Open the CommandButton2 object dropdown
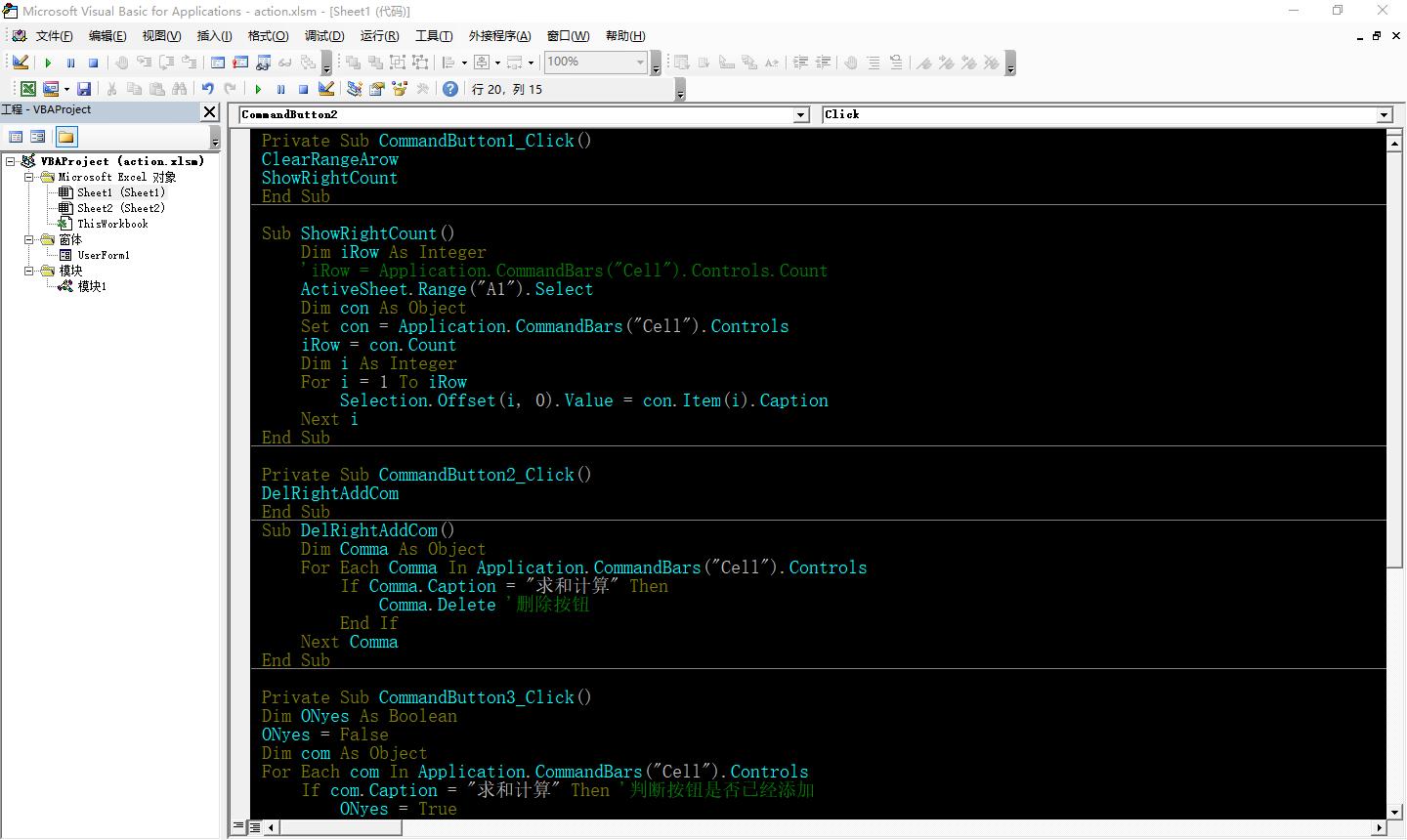The height and width of the screenshot is (840, 1407). pyautogui.click(x=801, y=115)
